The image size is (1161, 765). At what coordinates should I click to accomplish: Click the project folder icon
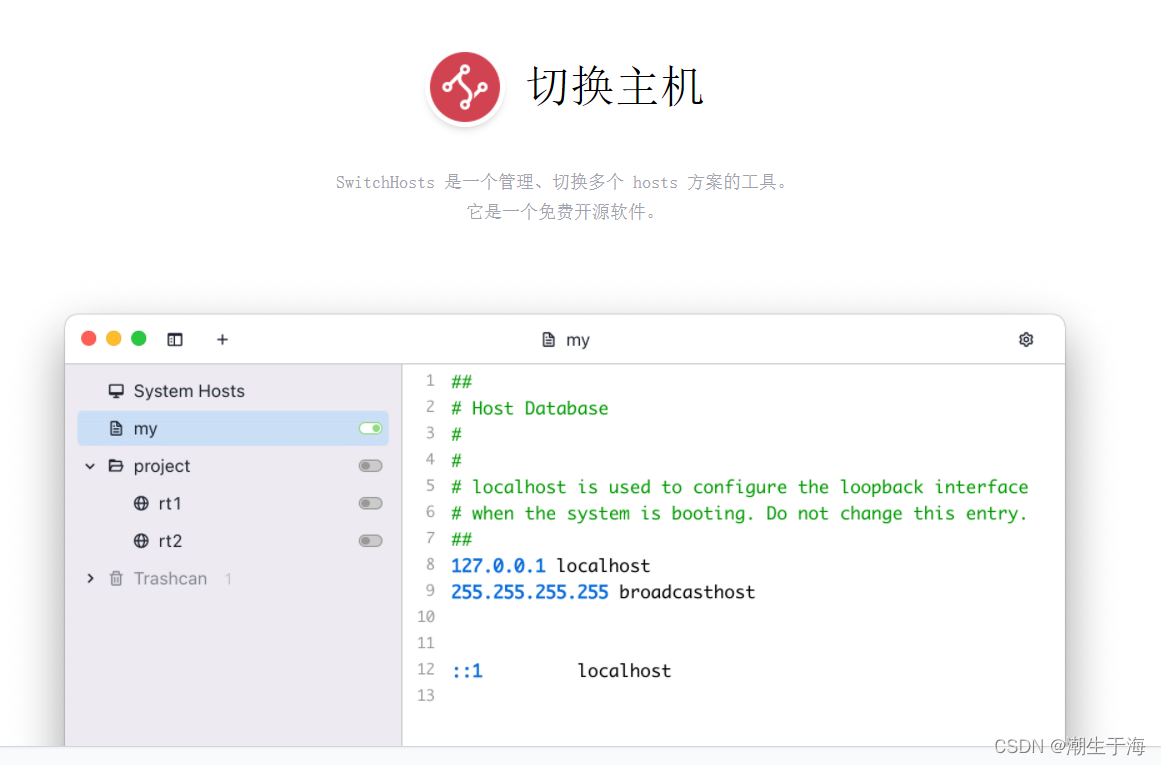tap(116, 466)
